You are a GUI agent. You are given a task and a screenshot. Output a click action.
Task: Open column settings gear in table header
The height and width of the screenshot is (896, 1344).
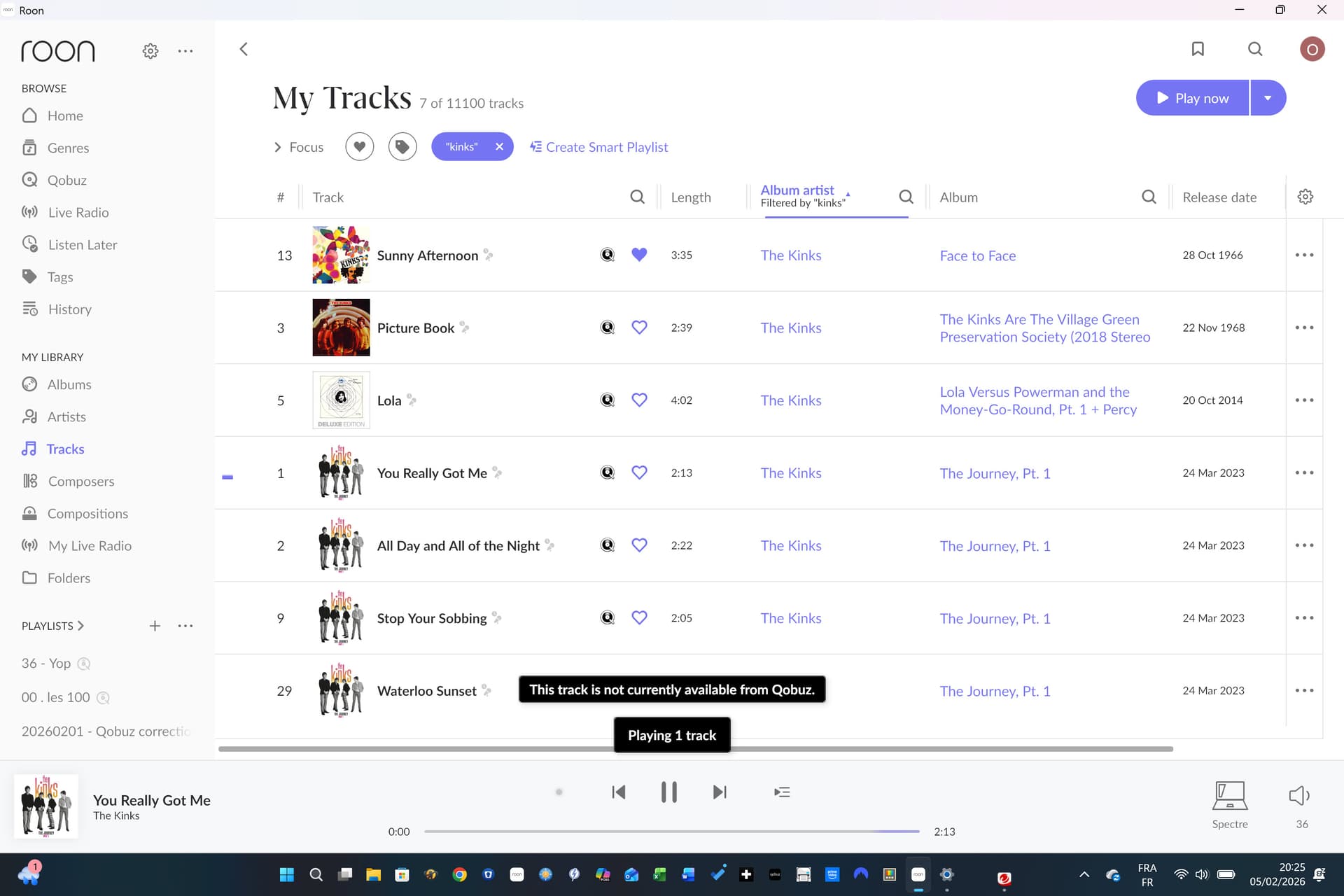tap(1305, 197)
